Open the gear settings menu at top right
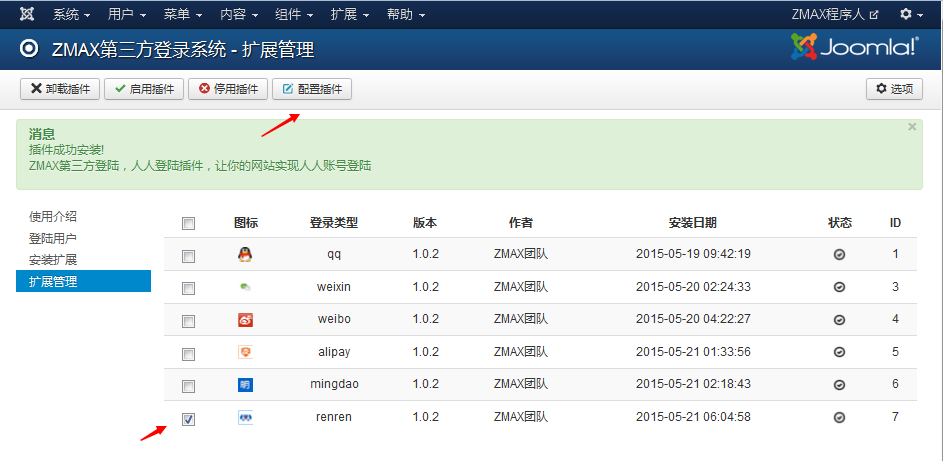 (911, 14)
